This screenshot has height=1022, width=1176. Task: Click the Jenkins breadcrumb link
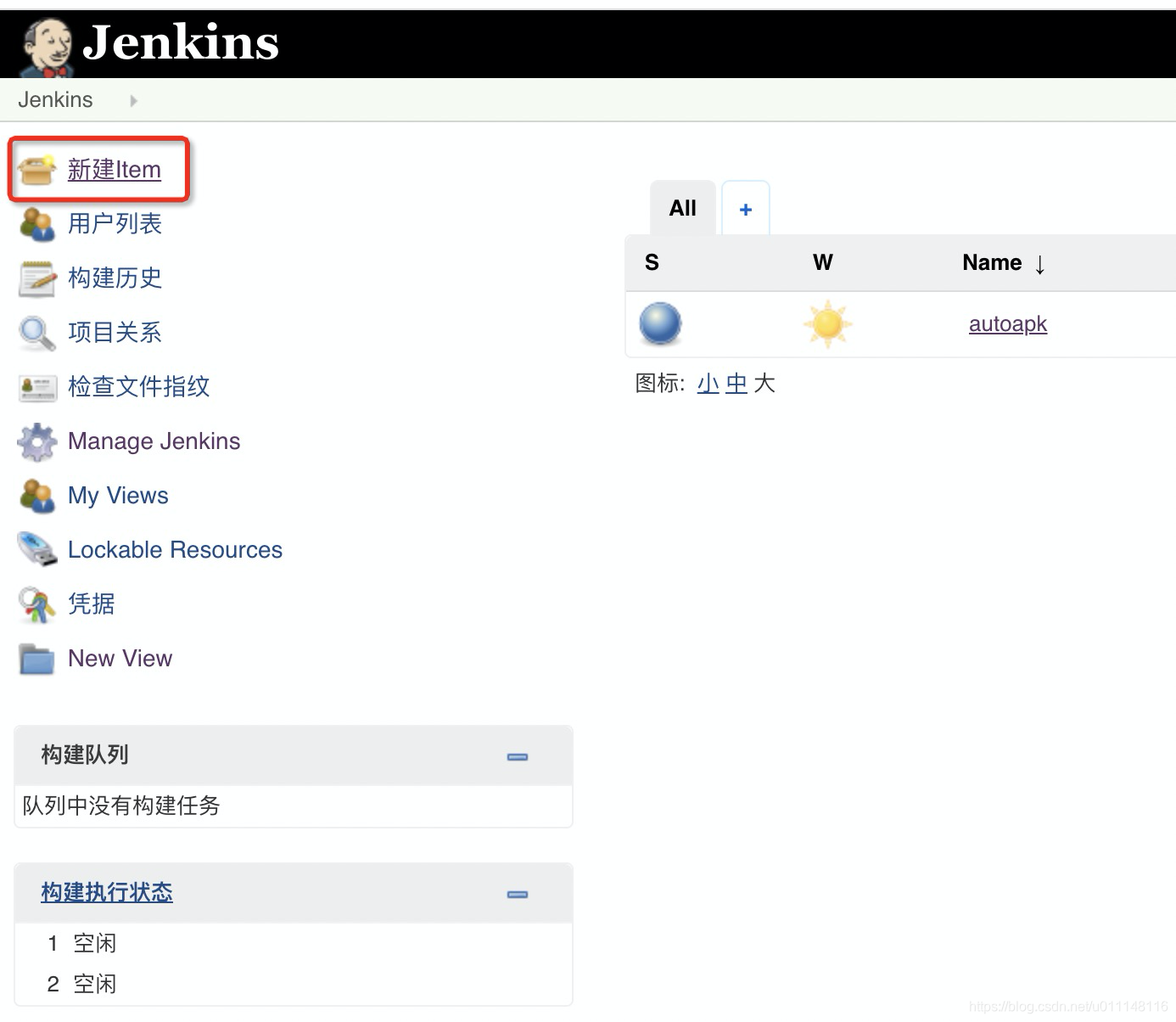(56, 100)
